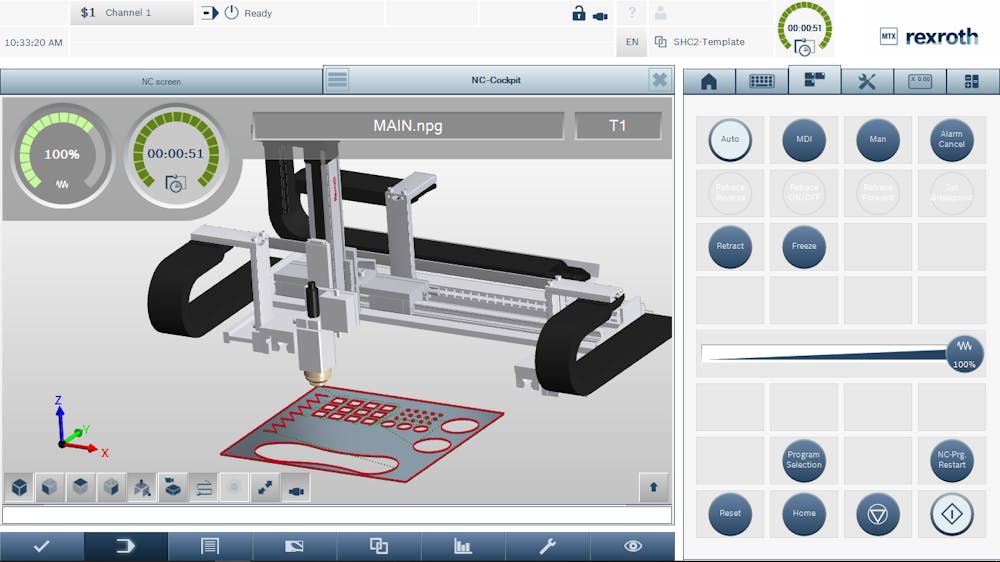Click the fit-to-view diagonal arrows icon

tap(265, 488)
